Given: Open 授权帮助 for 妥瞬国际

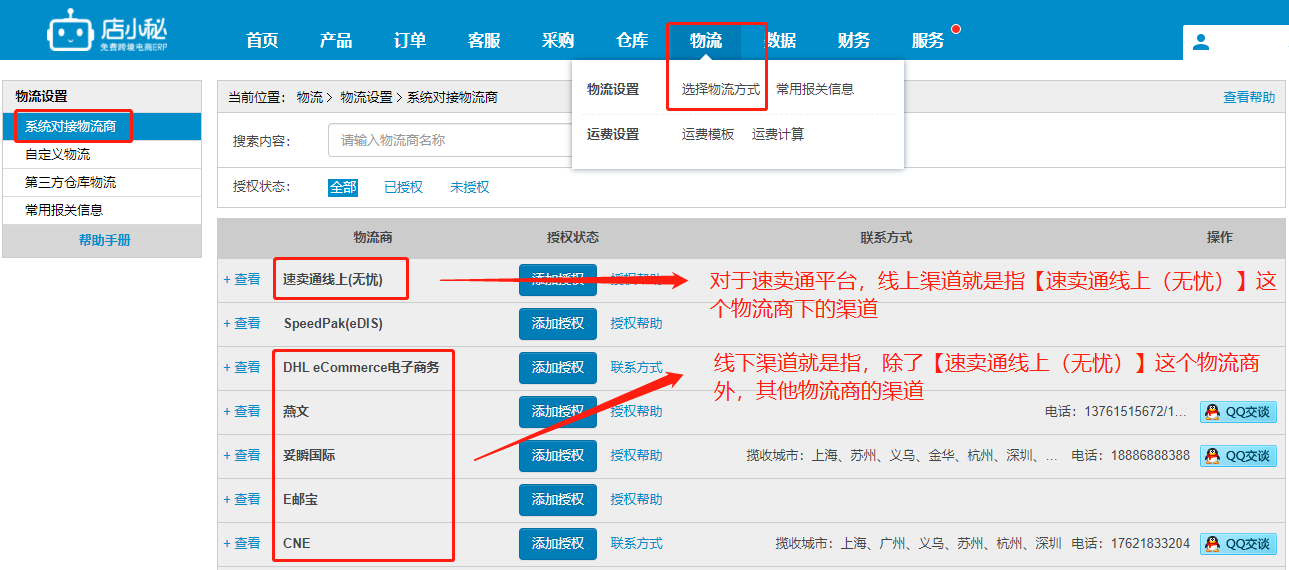Looking at the screenshot, I should 636,456.
